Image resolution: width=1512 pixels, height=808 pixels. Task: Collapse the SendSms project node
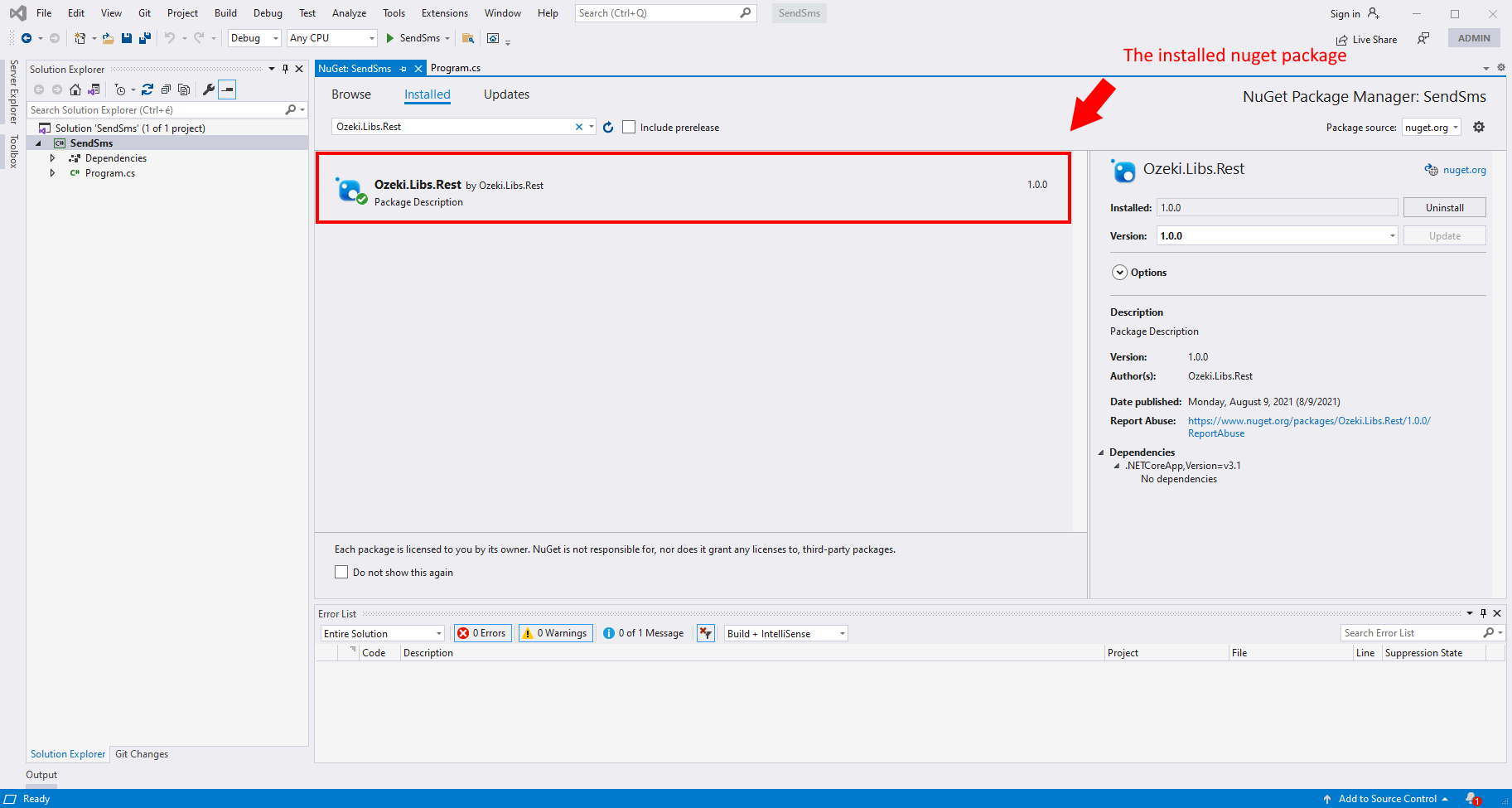38,143
